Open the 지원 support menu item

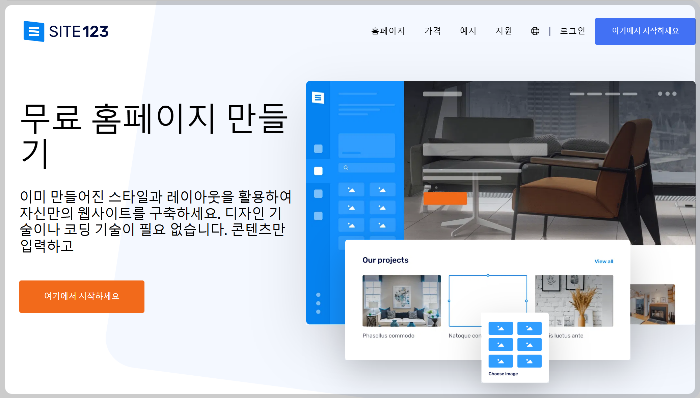[504, 31]
